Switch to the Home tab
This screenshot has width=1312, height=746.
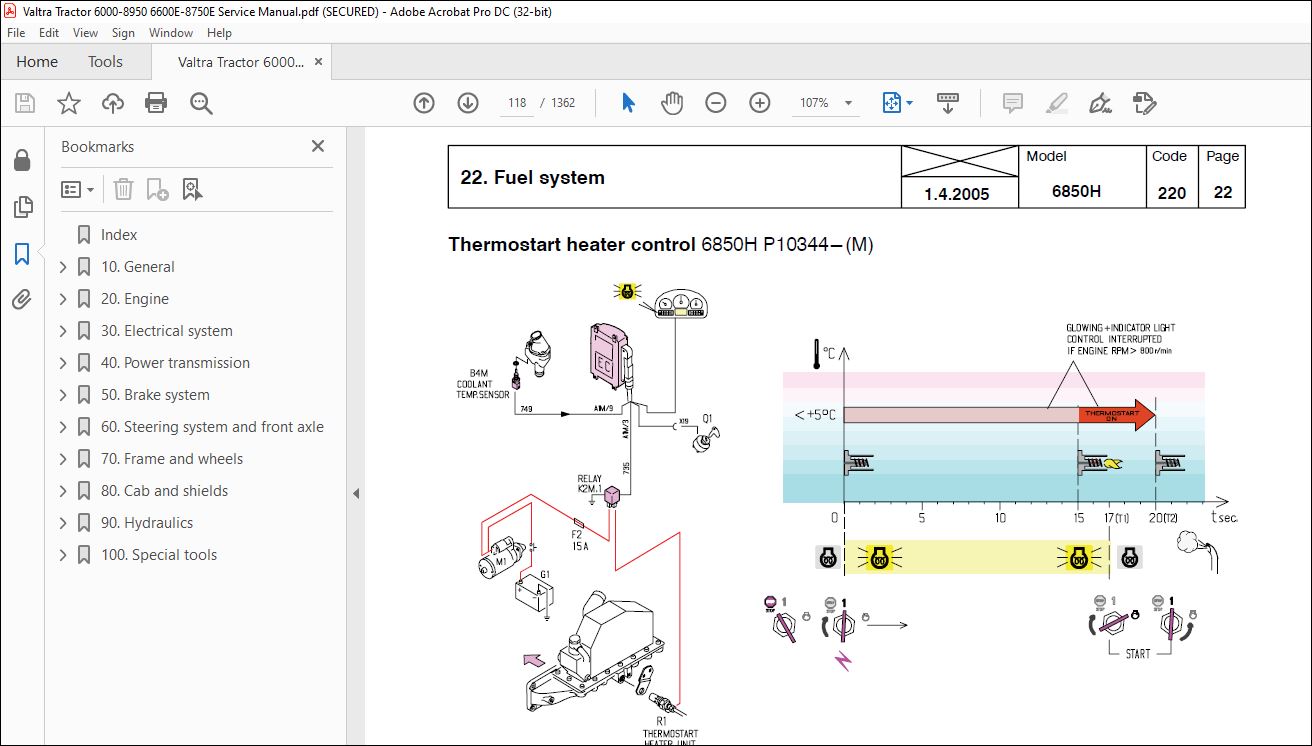point(37,62)
